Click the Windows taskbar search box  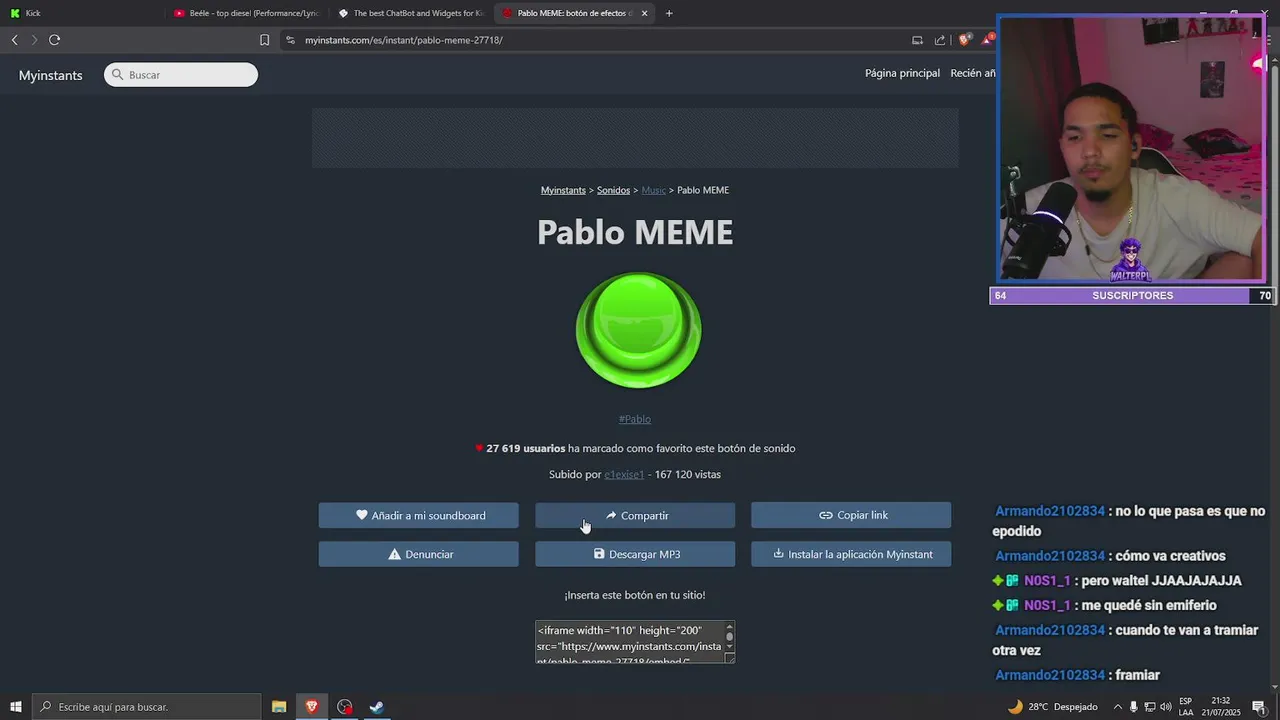tap(148, 707)
